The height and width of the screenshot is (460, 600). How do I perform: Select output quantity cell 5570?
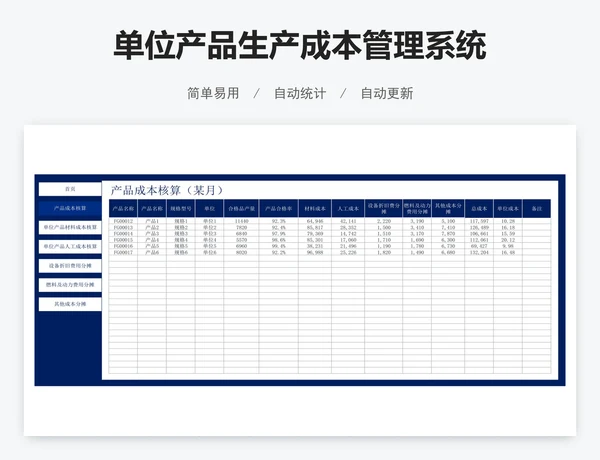(241, 240)
